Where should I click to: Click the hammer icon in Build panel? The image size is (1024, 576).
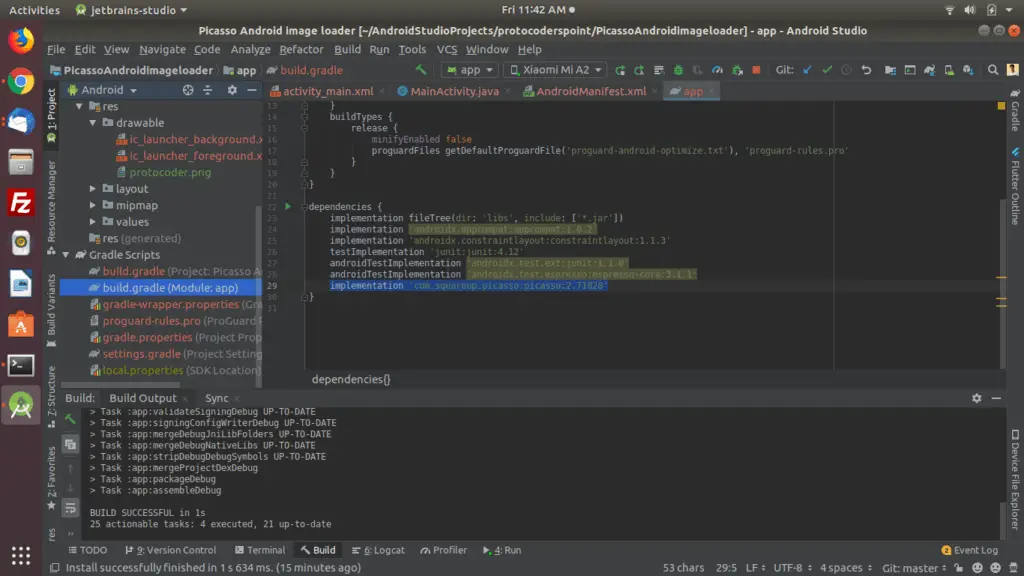[x=70, y=419]
